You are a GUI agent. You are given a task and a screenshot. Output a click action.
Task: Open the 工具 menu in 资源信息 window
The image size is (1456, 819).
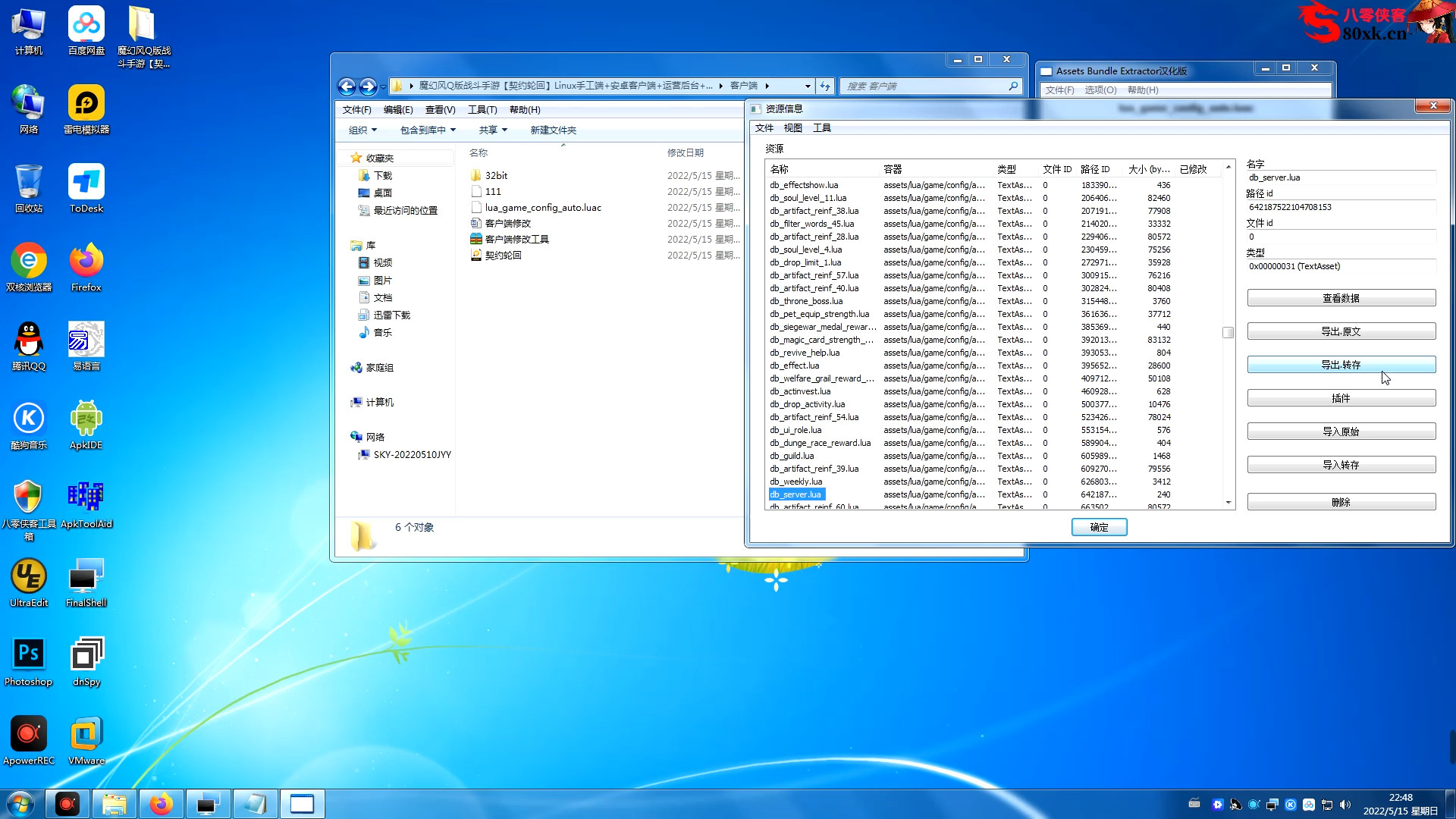coord(822,128)
